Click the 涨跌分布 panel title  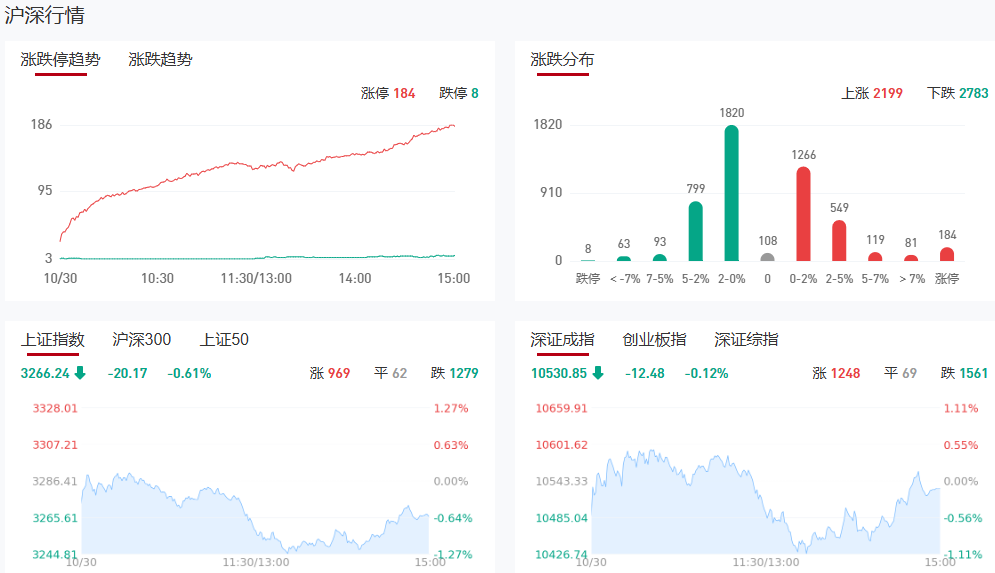(x=562, y=59)
